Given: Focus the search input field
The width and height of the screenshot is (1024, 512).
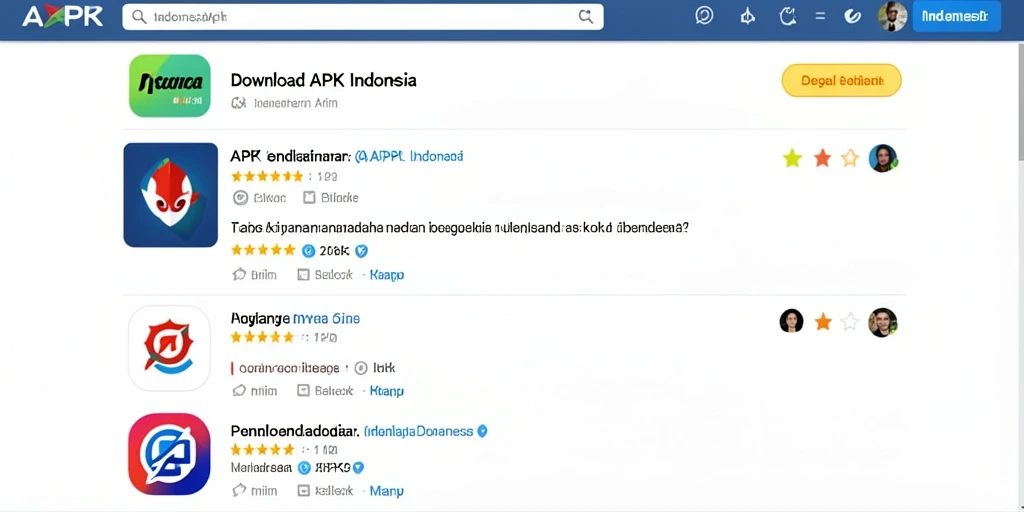Looking at the screenshot, I should pyautogui.click(x=362, y=17).
